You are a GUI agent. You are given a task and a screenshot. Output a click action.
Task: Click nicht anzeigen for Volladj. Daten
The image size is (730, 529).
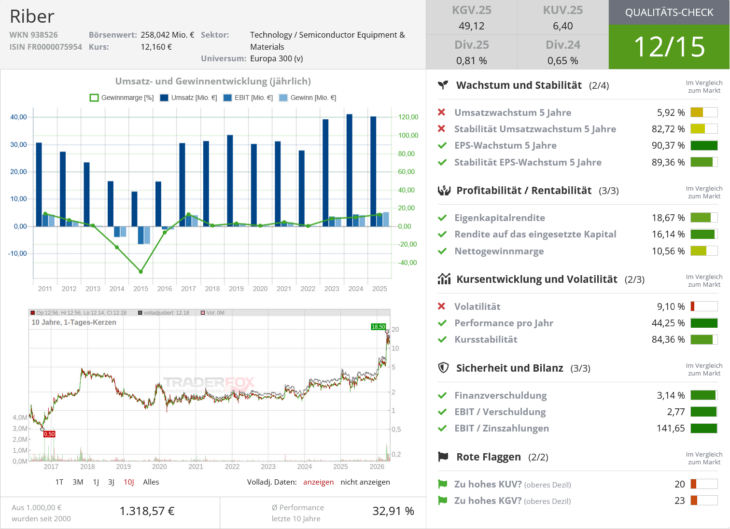pyautogui.click(x=365, y=482)
